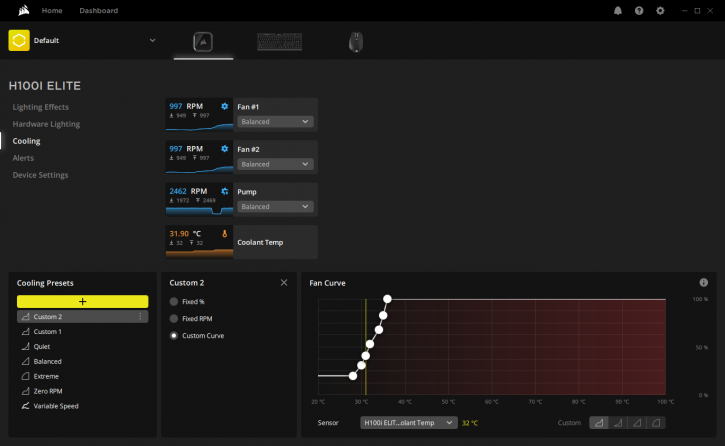Expand Fan #1 Balanced preset dropdown

click(275, 122)
